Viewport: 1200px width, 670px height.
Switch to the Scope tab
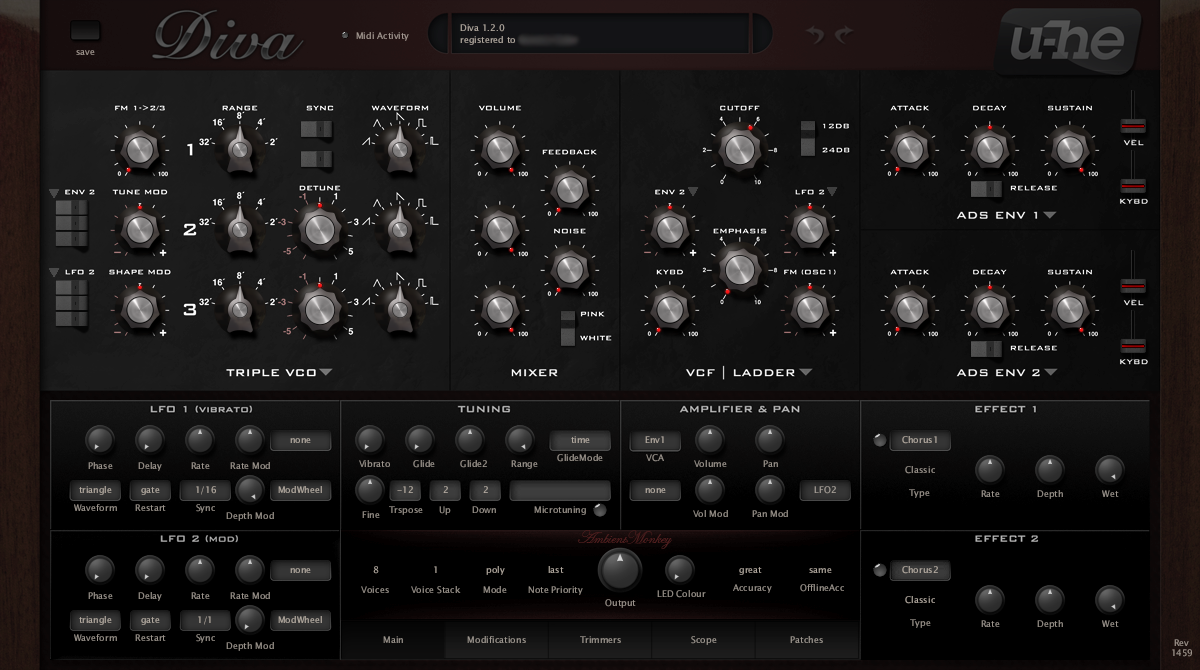(703, 640)
